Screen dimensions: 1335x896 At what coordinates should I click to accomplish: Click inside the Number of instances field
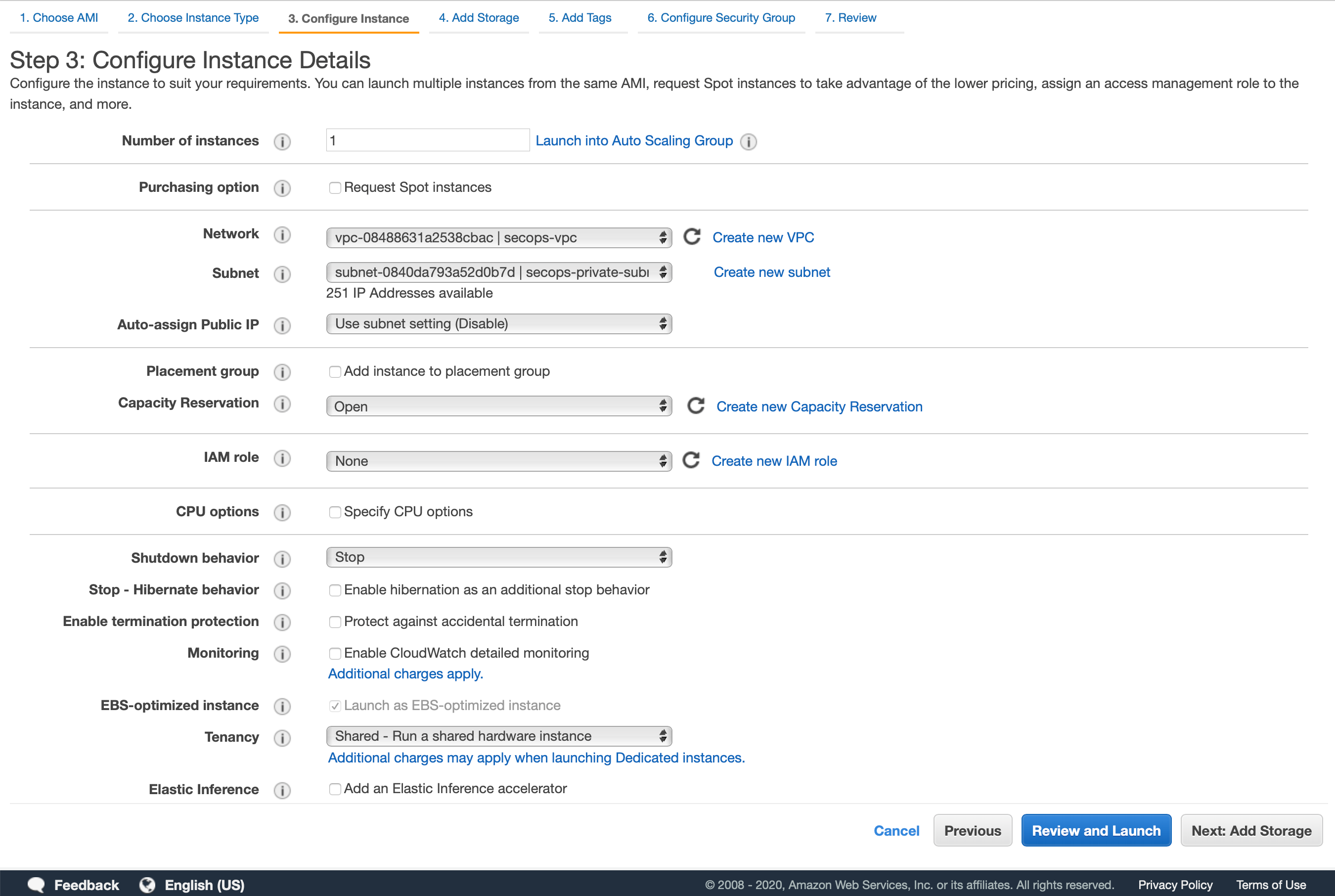click(x=427, y=140)
